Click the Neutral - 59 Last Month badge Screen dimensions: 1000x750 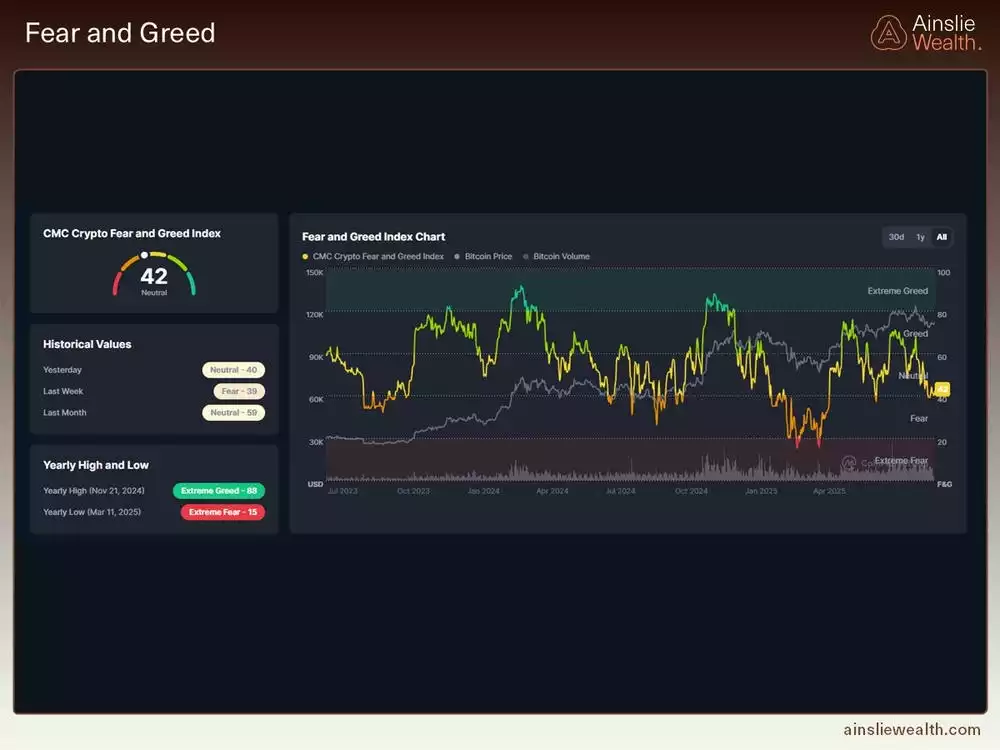point(234,412)
